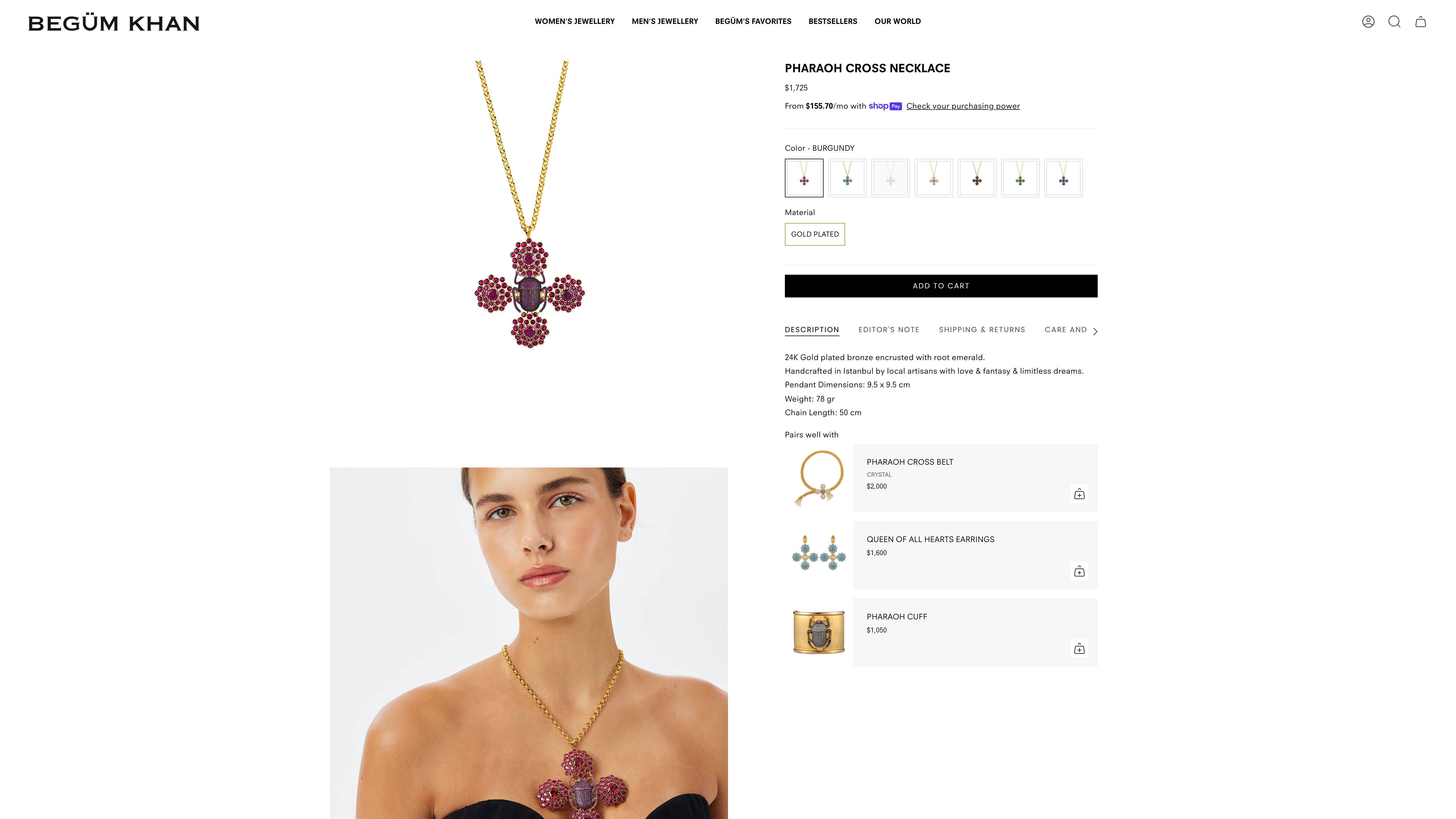This screenshot has width=1456, height=819.
Task: Quick-add Queen of All Hearts Earrings
Action: pos(1079,571)
